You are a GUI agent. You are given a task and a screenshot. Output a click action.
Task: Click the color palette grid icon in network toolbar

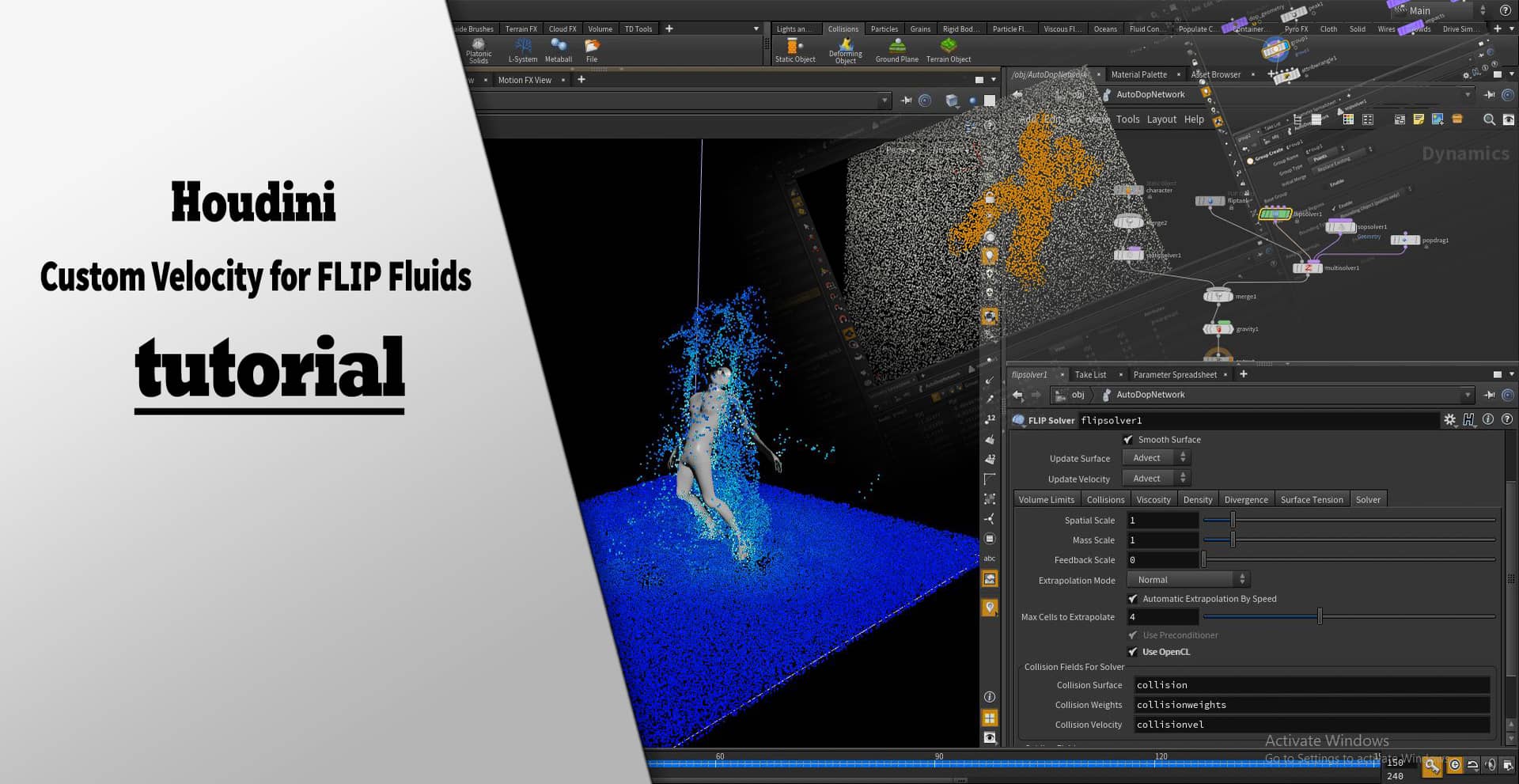(1348, 119)
